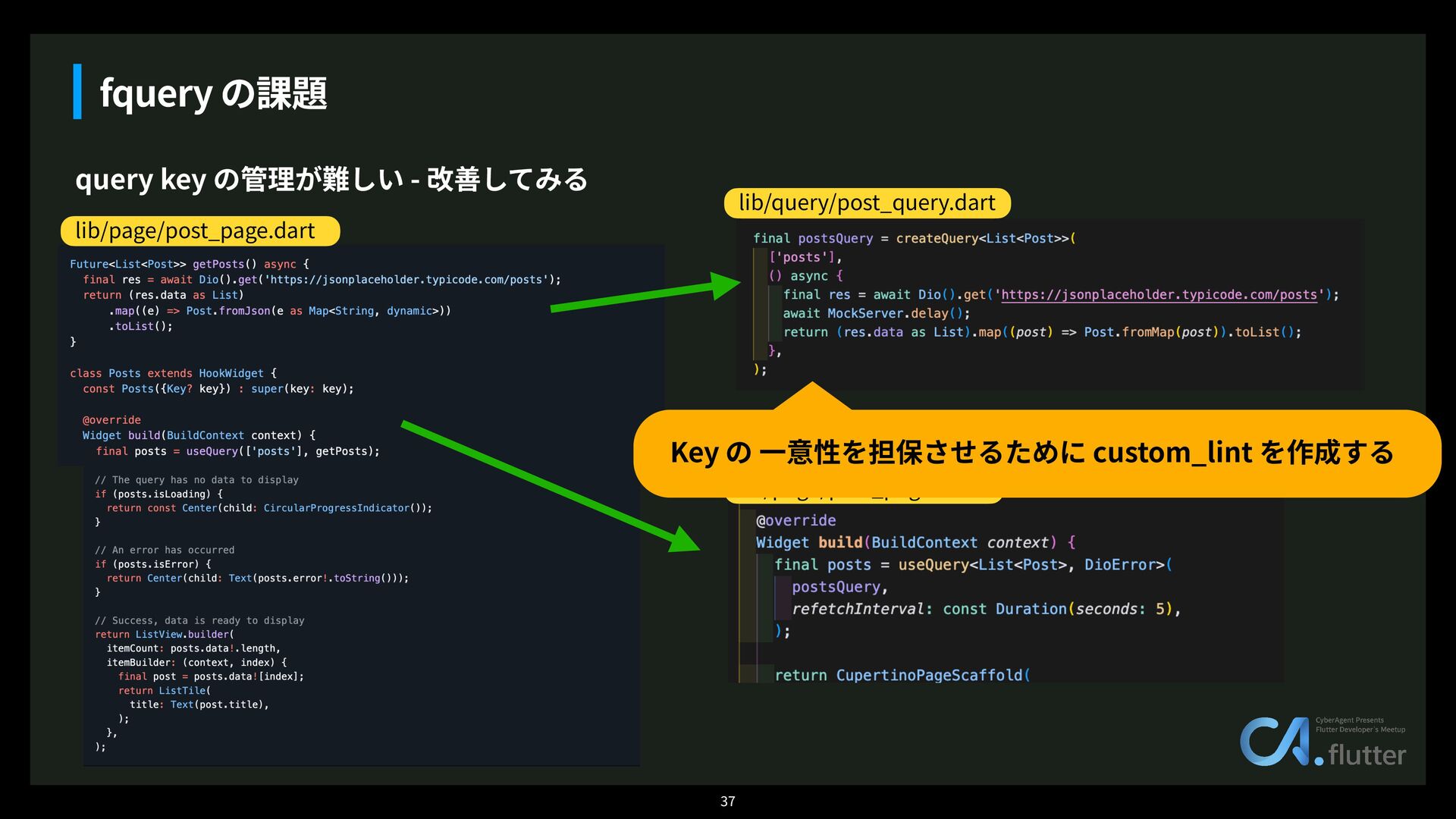
Task: Select the comment "// The query has no data to display"
Action: click(x=197, y=480)
